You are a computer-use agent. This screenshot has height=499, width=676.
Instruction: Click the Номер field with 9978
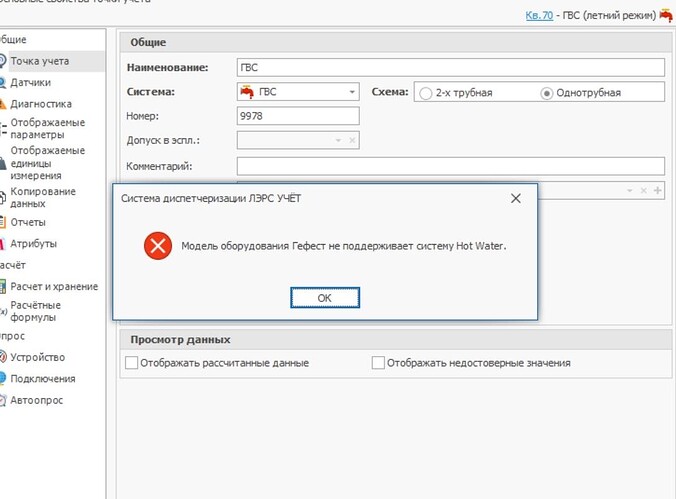pyautogui.click(x=298, y=116)
